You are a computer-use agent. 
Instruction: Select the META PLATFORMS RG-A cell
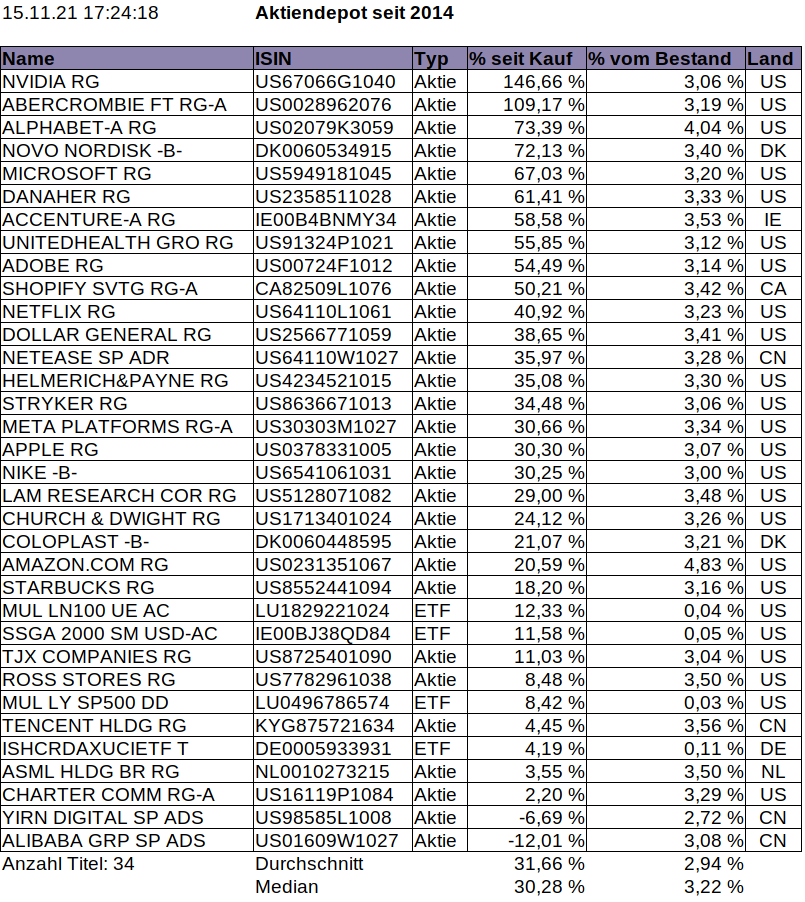point(127,426)
